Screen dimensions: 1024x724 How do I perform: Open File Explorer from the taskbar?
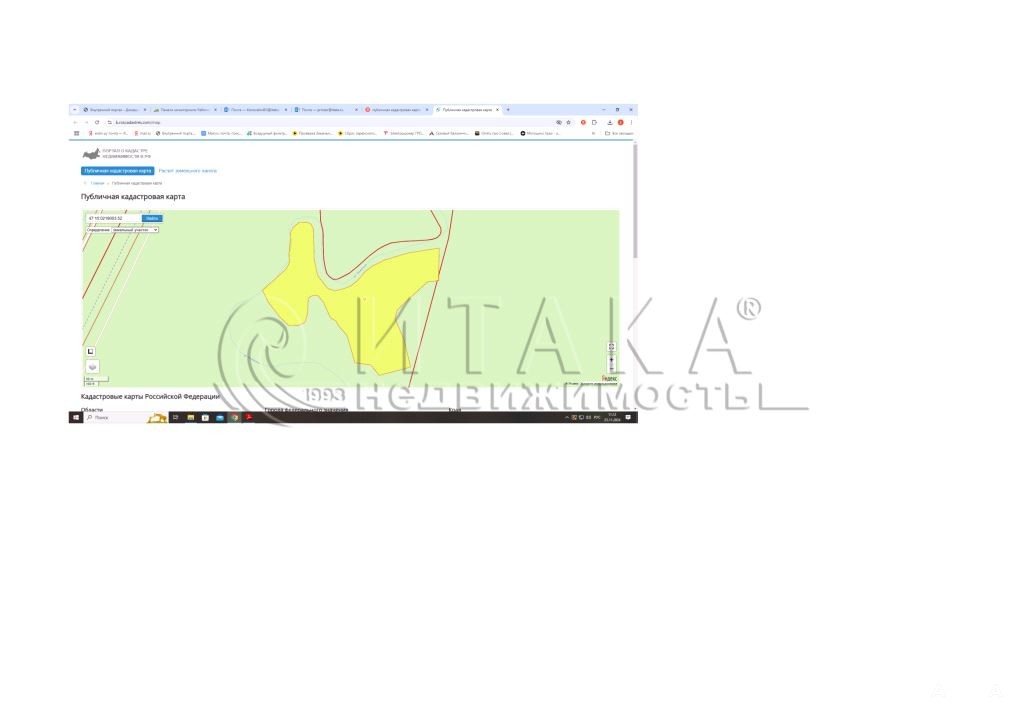point(191,417)
